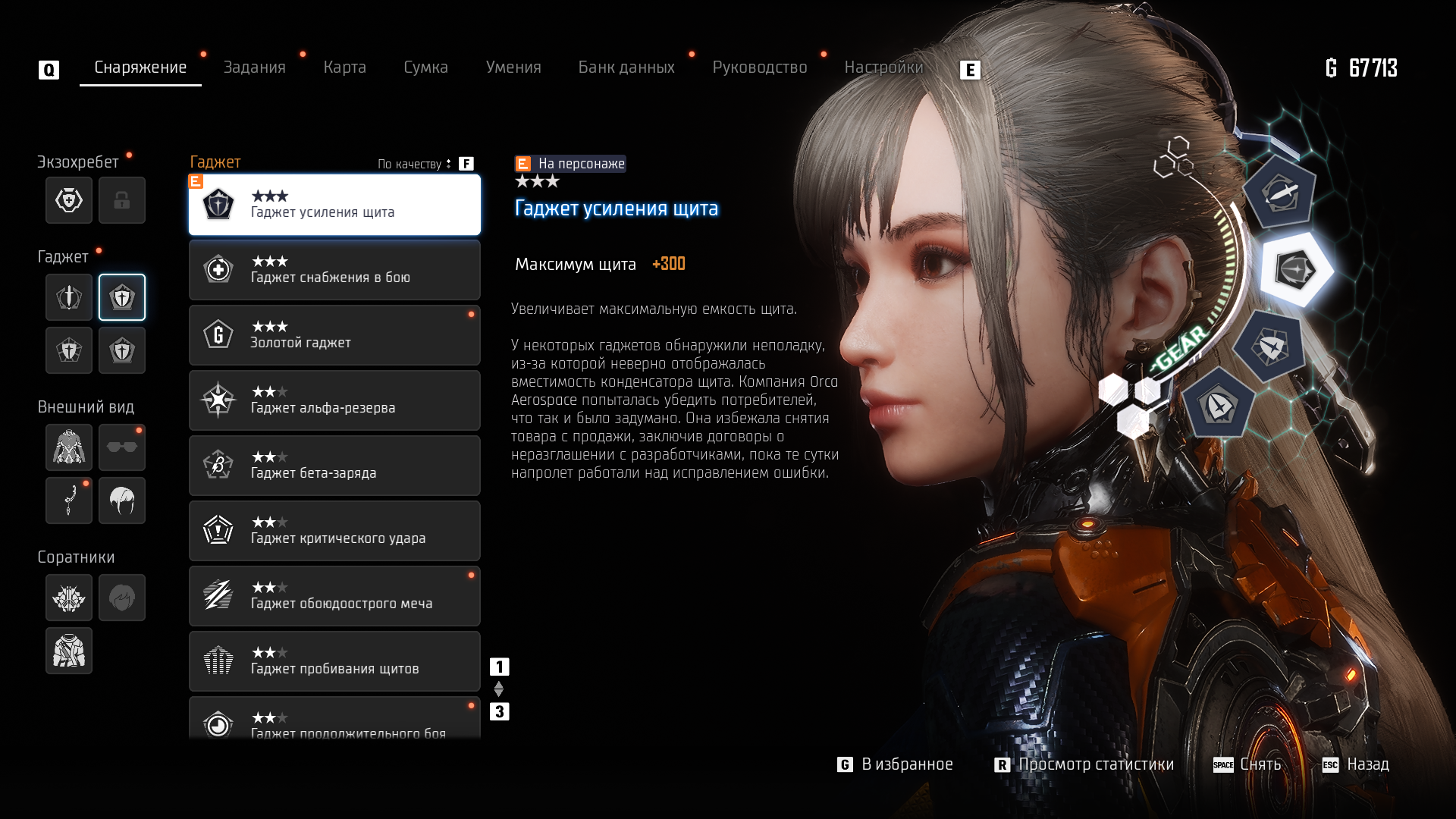Screen dimensions: 1456x819
Task: Open the Настройки tab
Action: click(x=883, y=67)
